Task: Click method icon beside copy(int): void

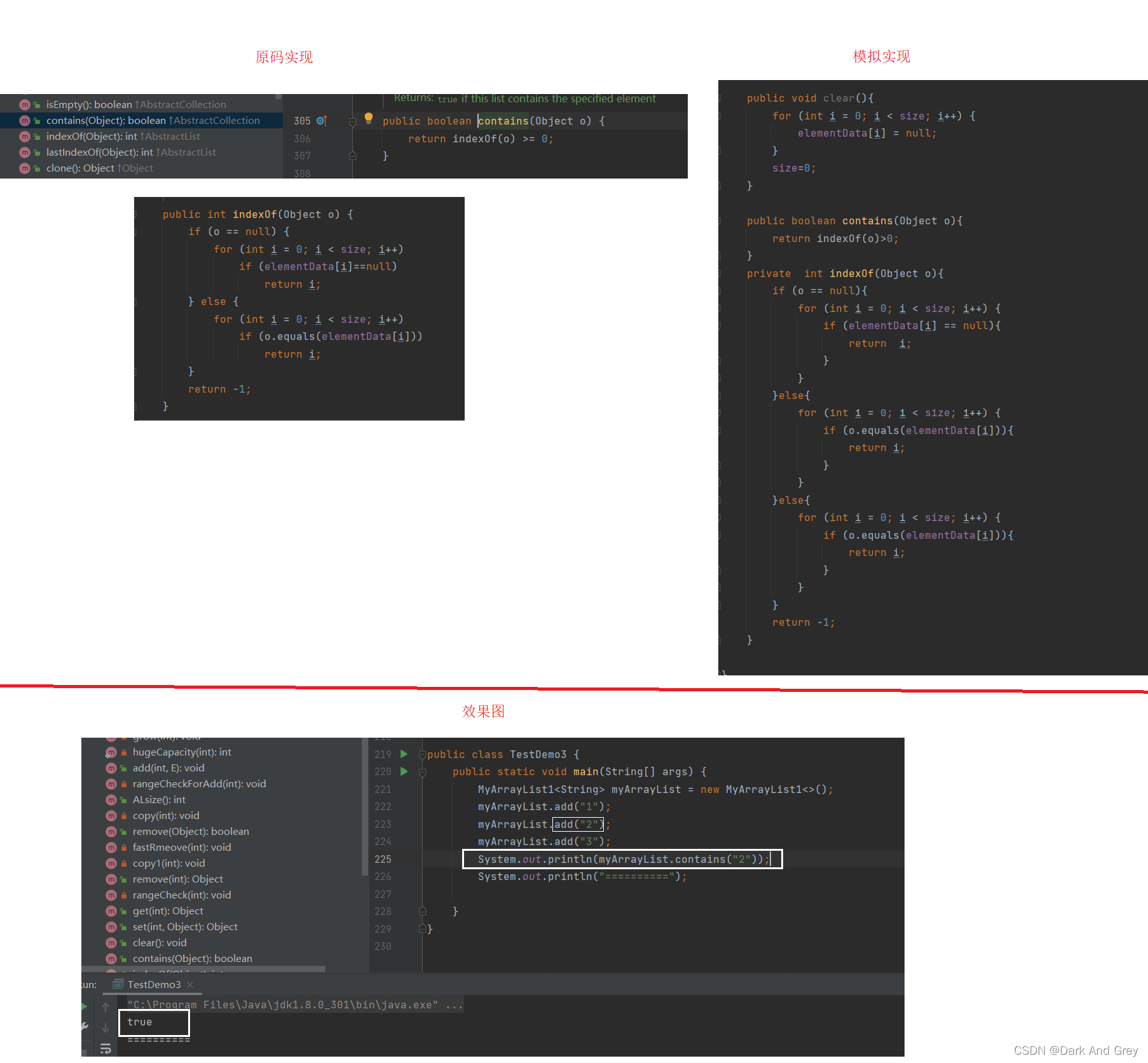Action: [x=111, y=816]
